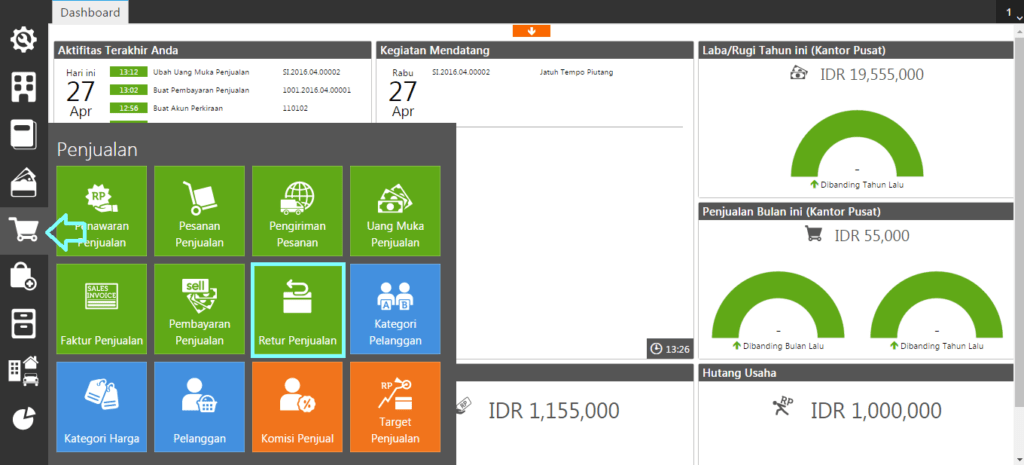The width and height of the screenshot is (1024, 465).
Task: Open Pengiriman Pesanan tile
Action: 298,211
